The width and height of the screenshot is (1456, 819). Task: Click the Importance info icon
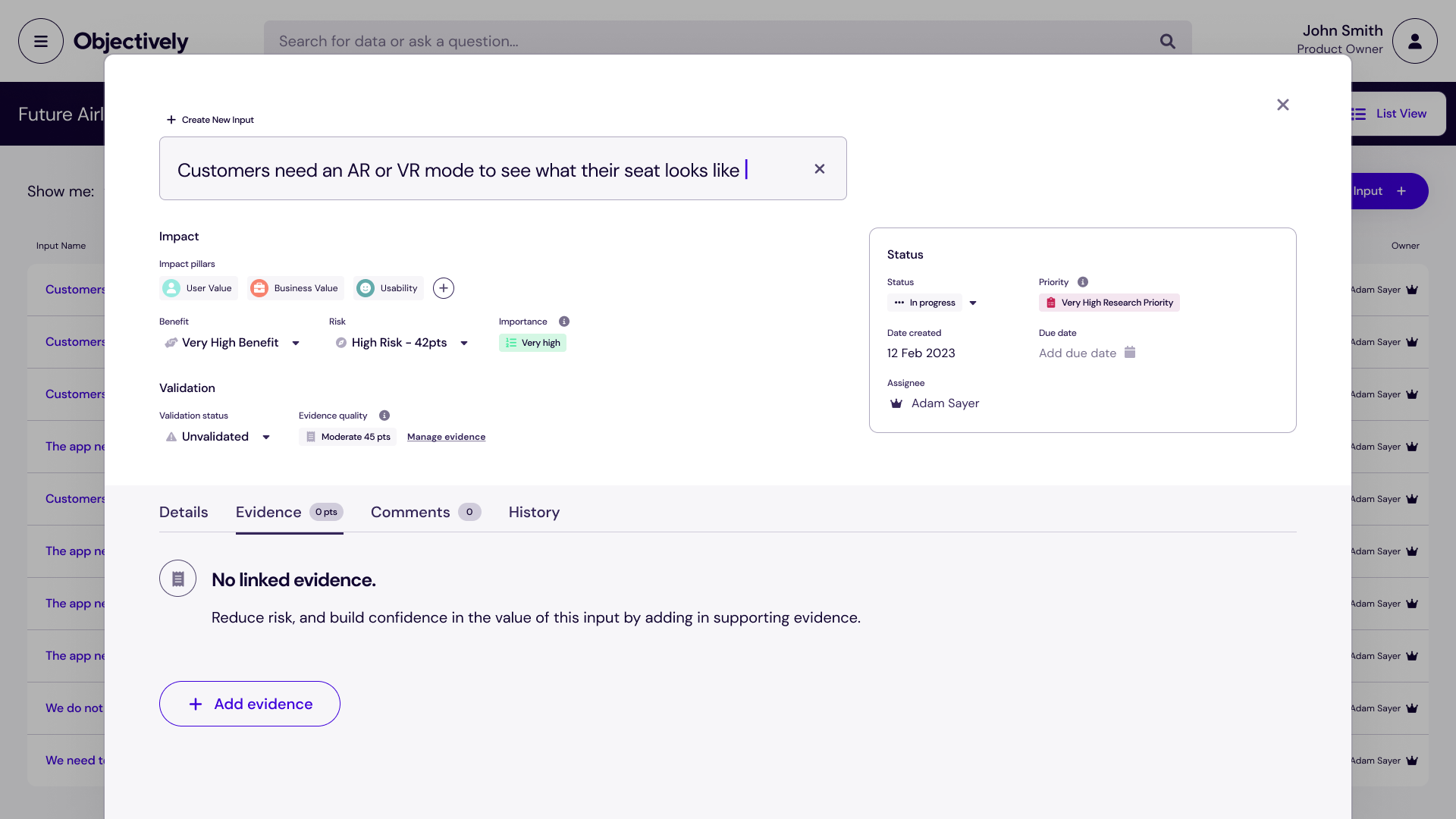564,322
